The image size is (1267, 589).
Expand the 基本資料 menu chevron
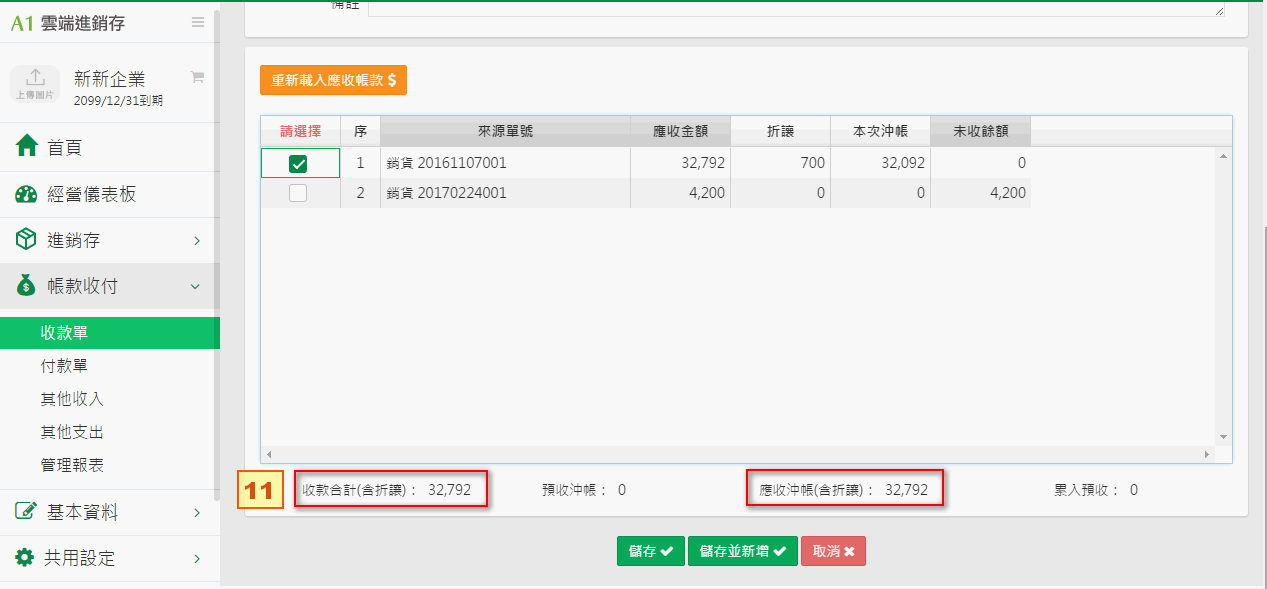[x=197, y=513]
